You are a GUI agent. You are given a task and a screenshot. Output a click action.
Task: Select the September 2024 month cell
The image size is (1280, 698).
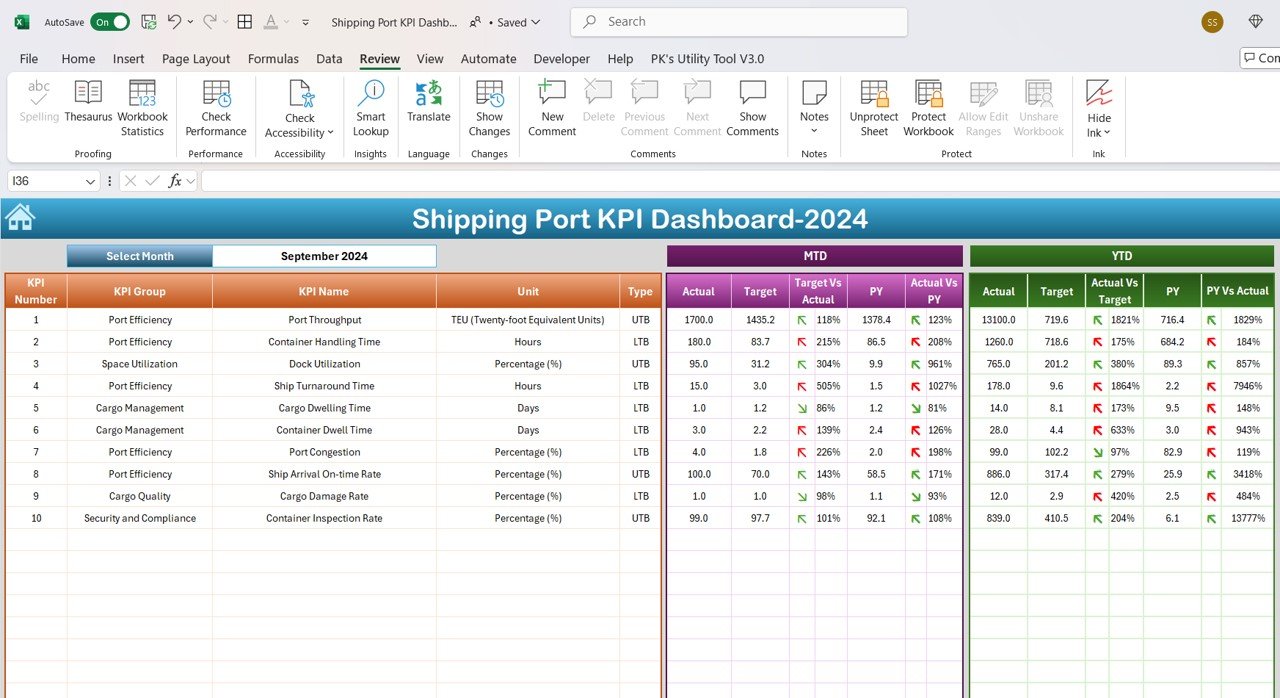[x=324, y=256]
